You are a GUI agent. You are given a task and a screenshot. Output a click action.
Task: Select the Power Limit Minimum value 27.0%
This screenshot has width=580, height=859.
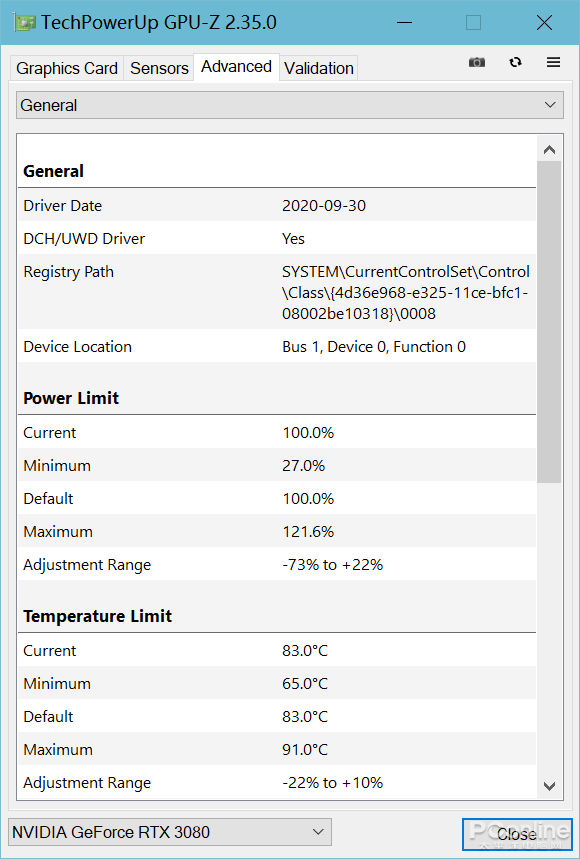tap(303, 466)
